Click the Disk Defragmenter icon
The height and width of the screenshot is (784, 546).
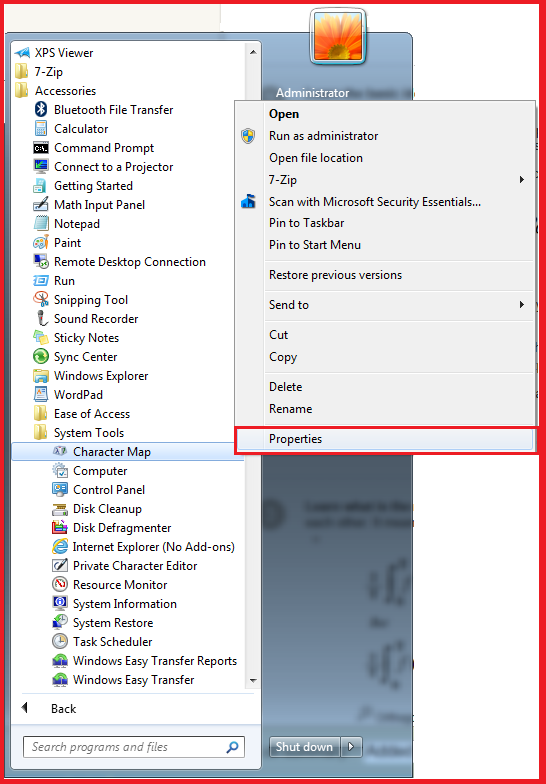(60, 528)
